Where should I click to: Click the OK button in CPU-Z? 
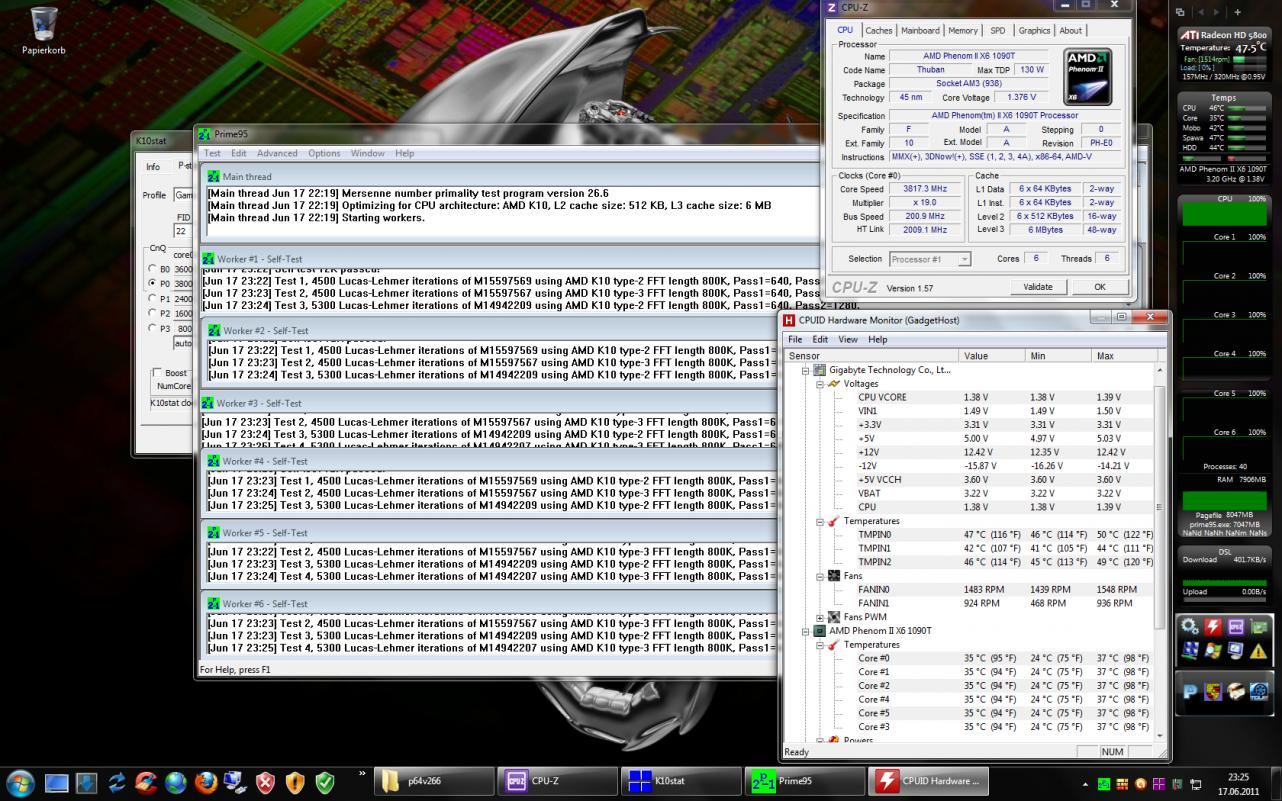1099,287
